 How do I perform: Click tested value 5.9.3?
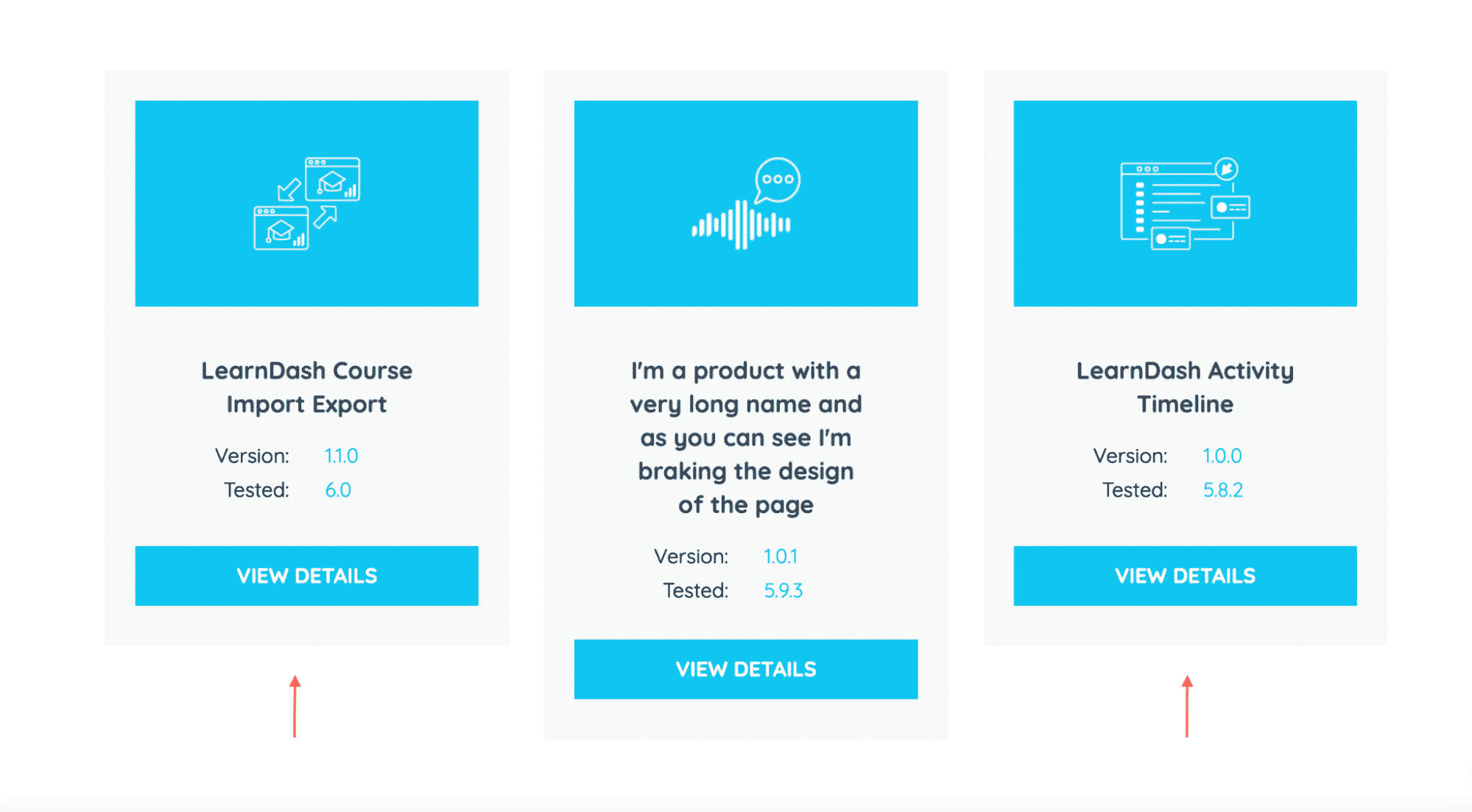[x=783, y=590]
